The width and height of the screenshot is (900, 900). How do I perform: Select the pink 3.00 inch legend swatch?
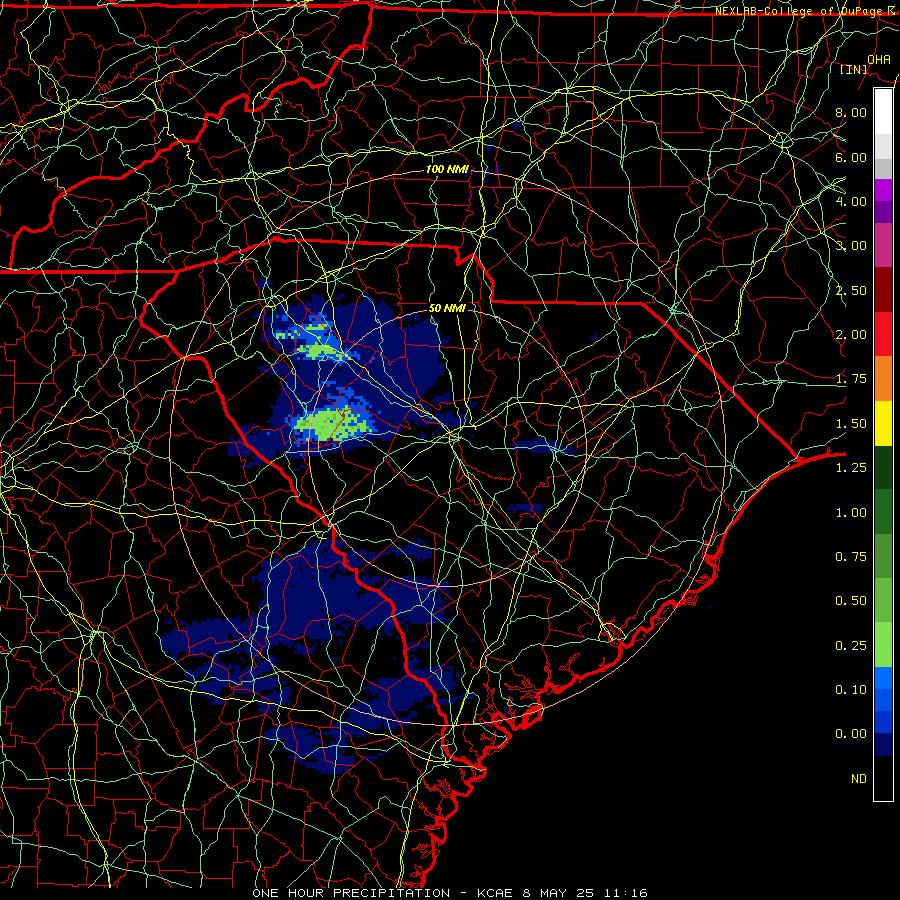click(883, 245)
